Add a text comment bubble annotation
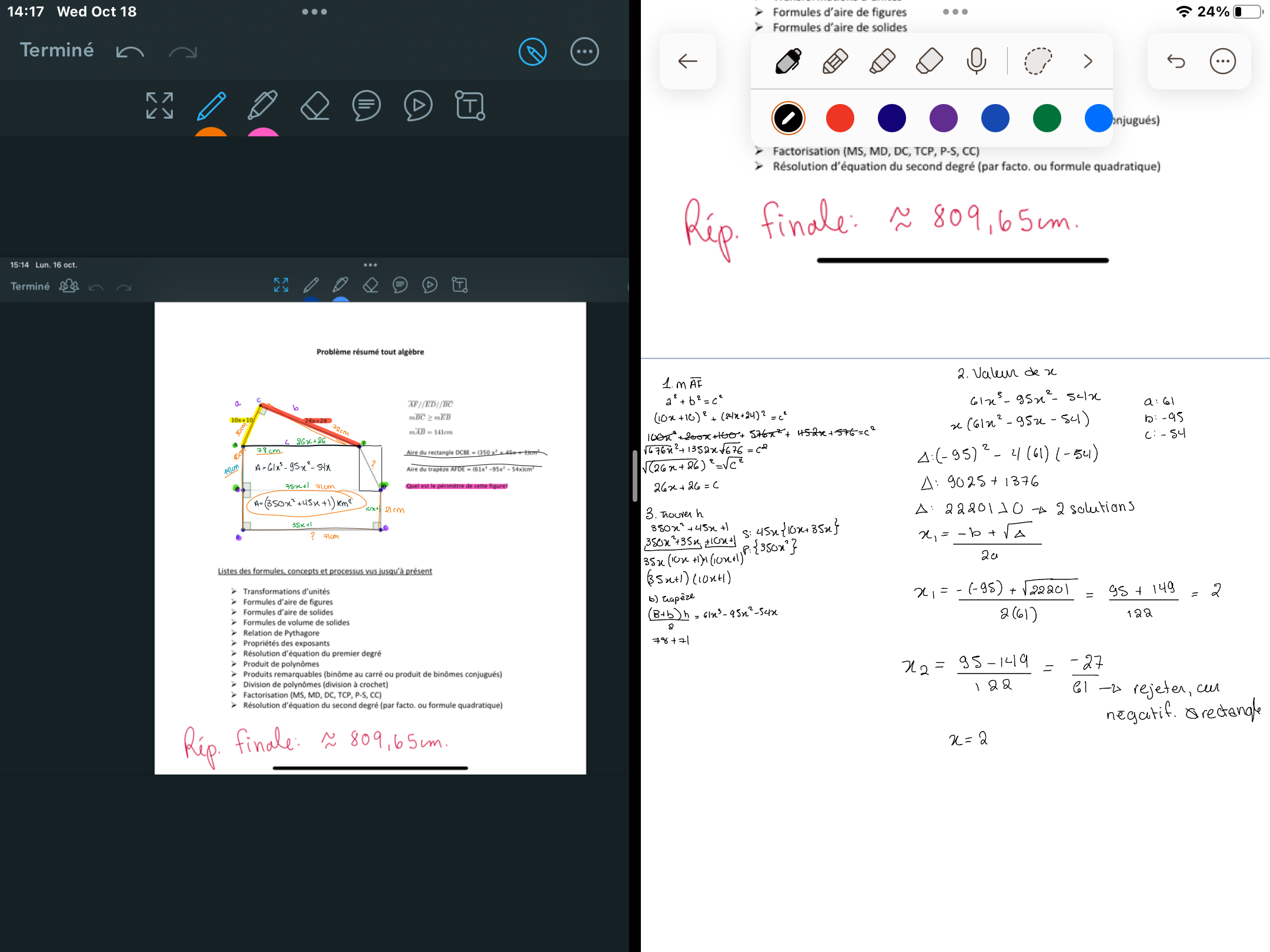Image resolution: width=1270 pixels, height=952 pixels. (366, 106)
